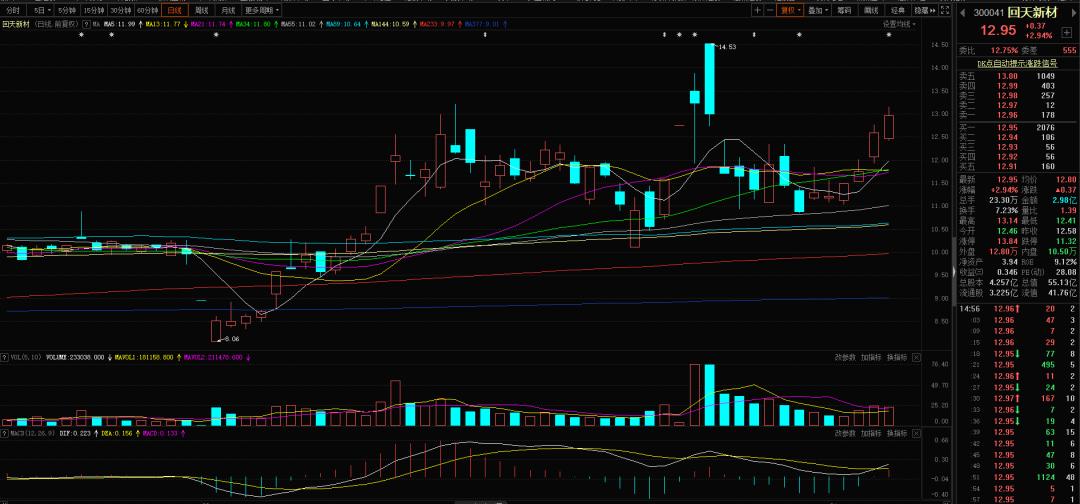Open the 5日 period dropdown
Image resolution: width=1080 pixels, height=504 pixels.
point(41,10)
